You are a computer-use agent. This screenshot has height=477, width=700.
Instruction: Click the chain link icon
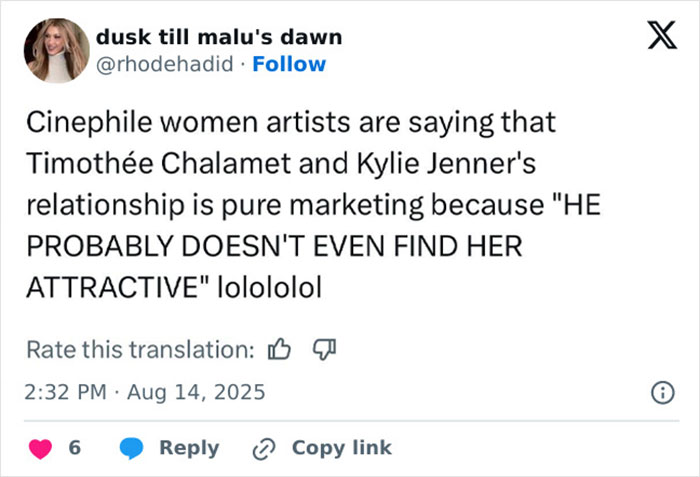tap(264, 448)
